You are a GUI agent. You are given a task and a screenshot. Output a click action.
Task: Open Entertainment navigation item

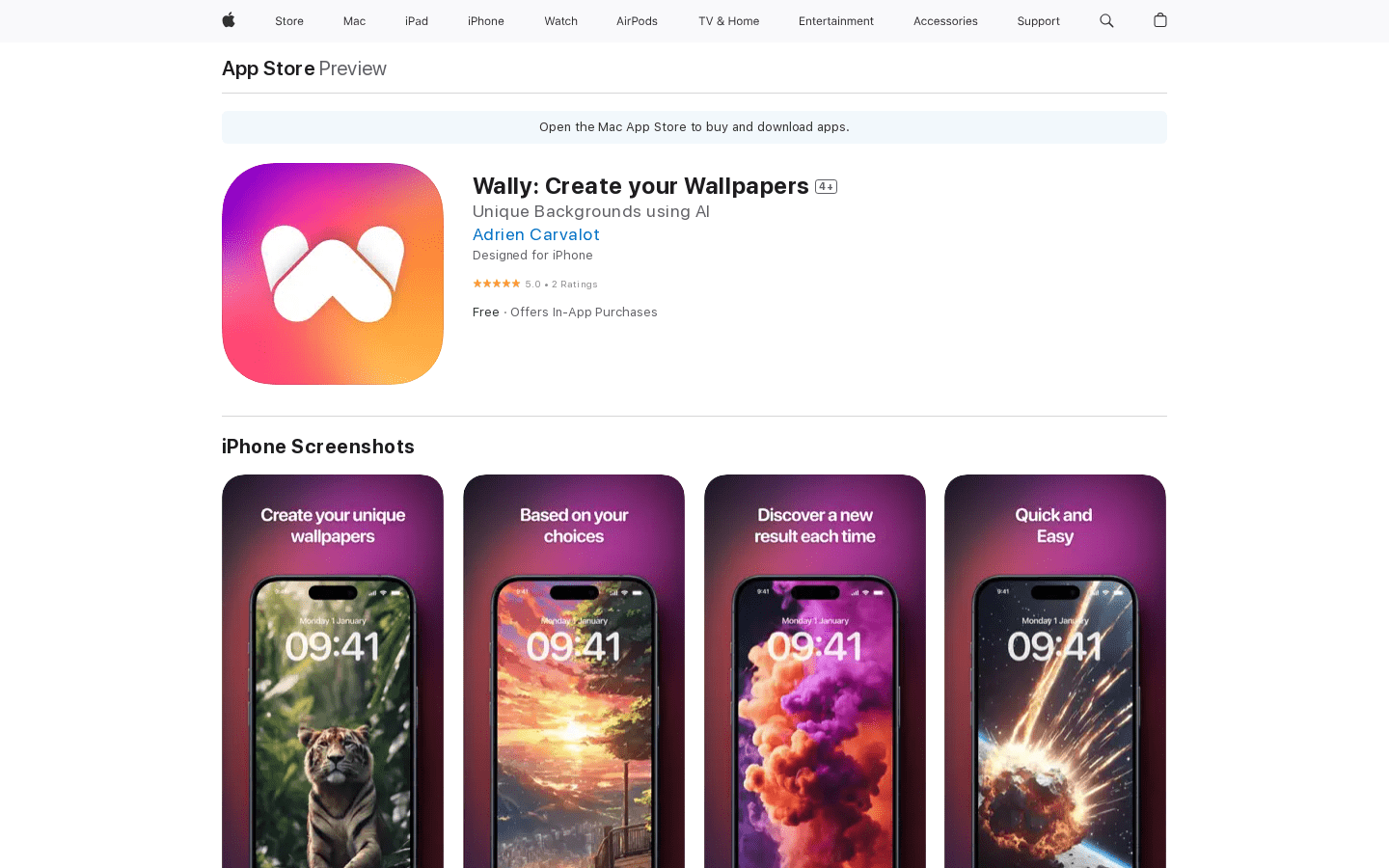pyautogui.click(x=836, y=21)
